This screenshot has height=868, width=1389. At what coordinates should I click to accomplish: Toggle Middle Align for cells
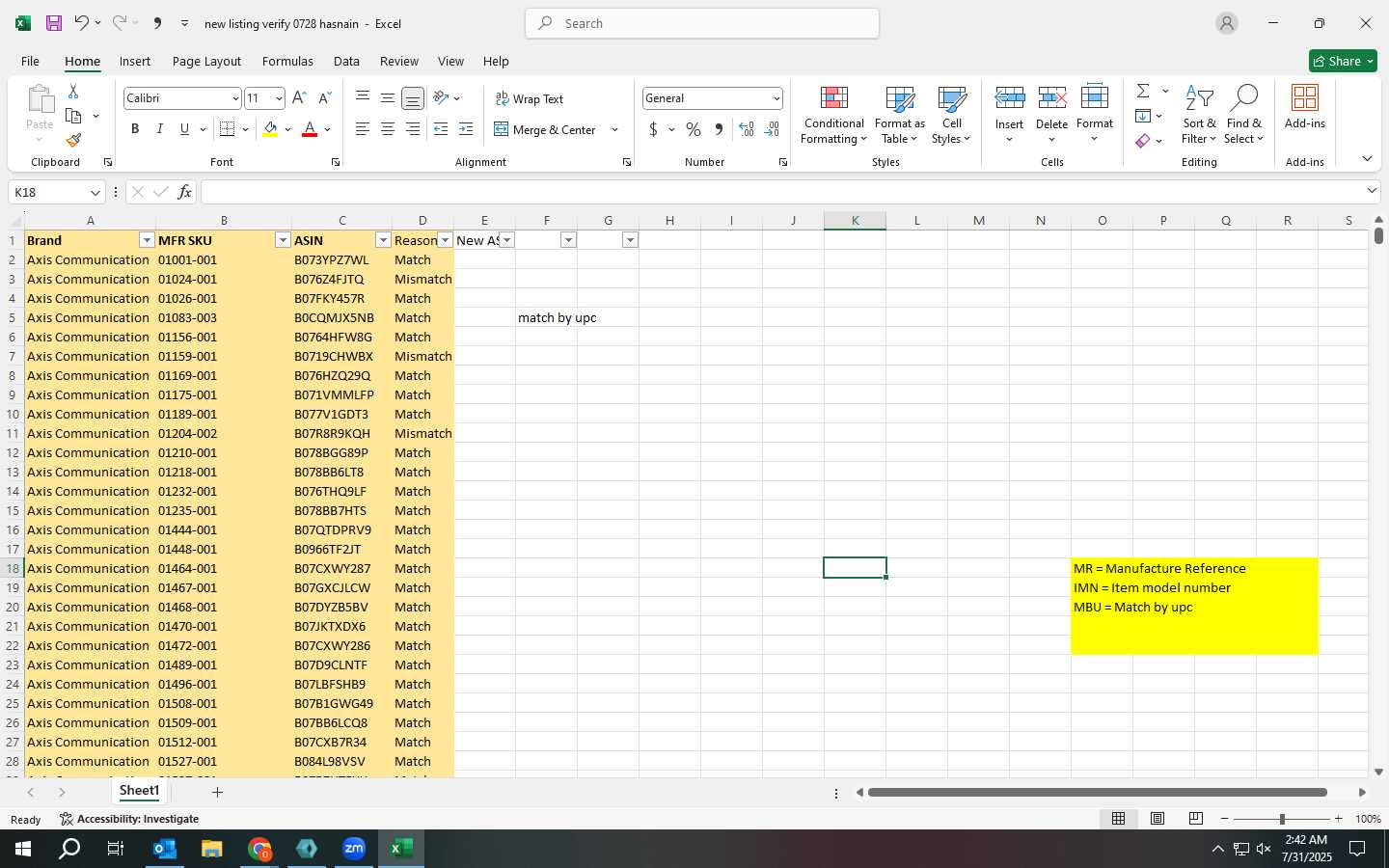tap(387, 97)
